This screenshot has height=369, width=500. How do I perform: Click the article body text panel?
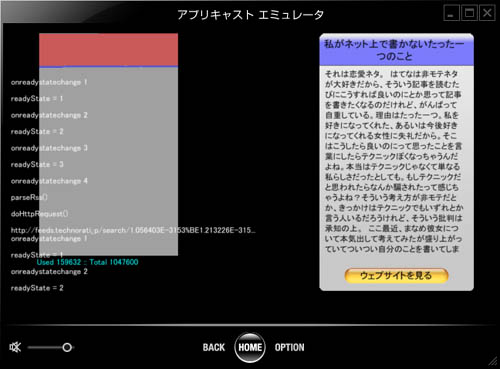394,162
